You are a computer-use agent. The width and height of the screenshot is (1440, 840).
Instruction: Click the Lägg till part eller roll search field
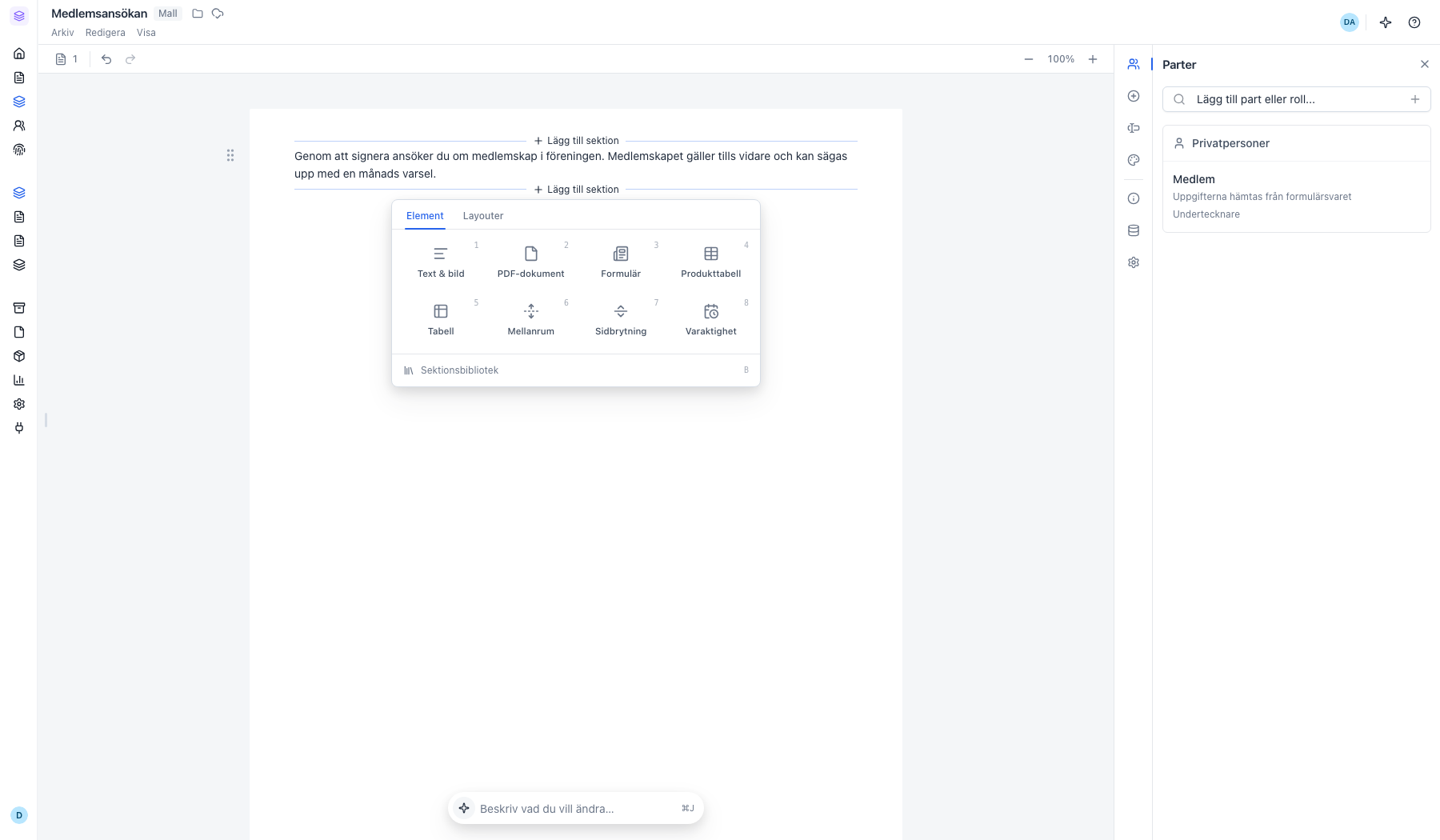tap(1296, 99)
